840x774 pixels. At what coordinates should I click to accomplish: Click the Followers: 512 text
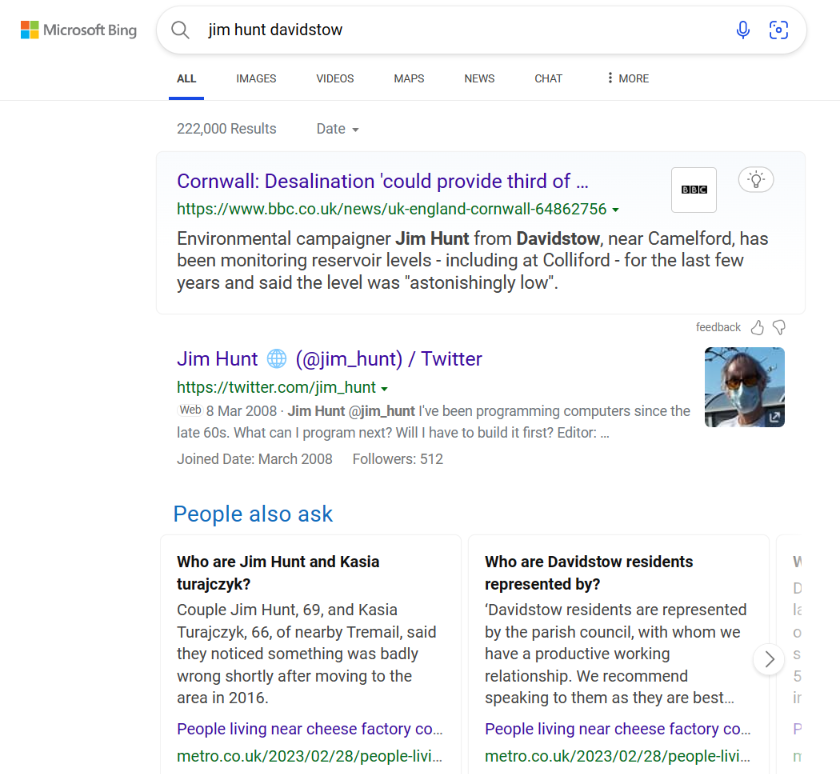(398, 459)
